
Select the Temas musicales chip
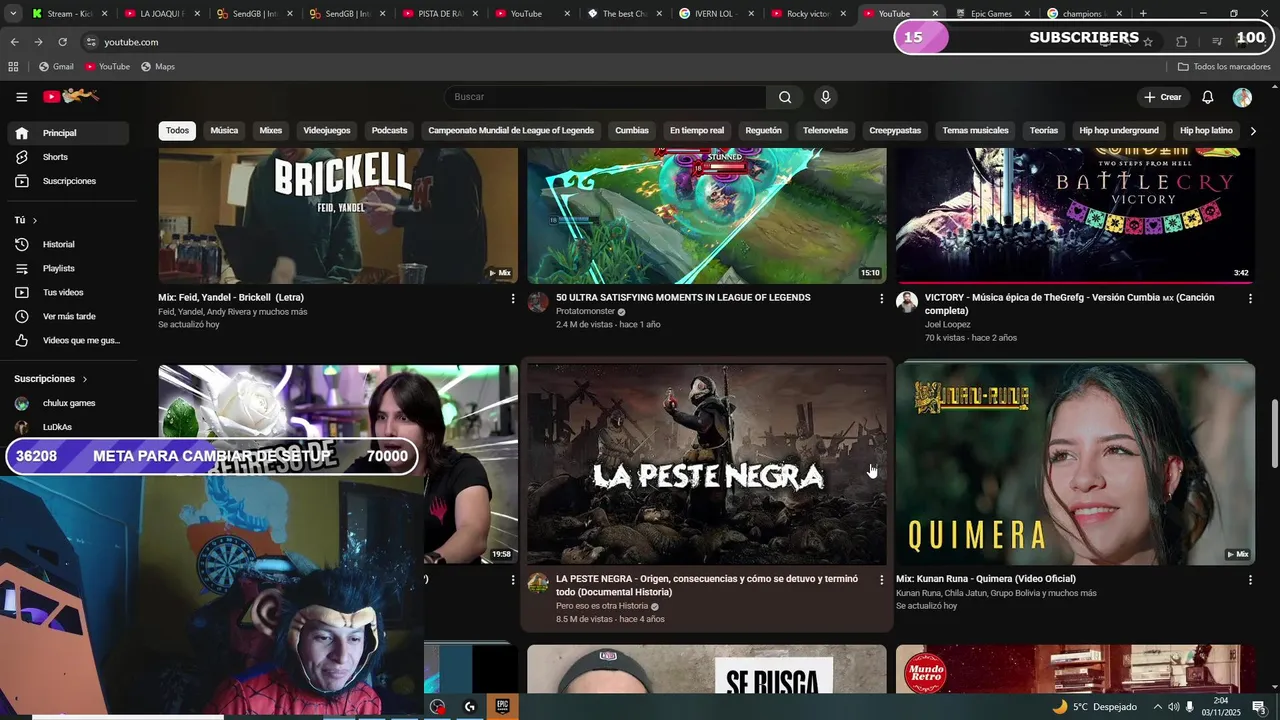pyautogui.click(x=975, y=131)
